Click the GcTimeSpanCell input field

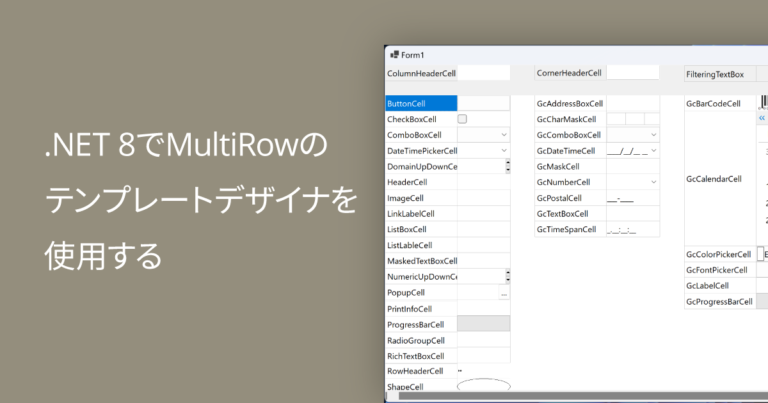[x=633, y=229]
